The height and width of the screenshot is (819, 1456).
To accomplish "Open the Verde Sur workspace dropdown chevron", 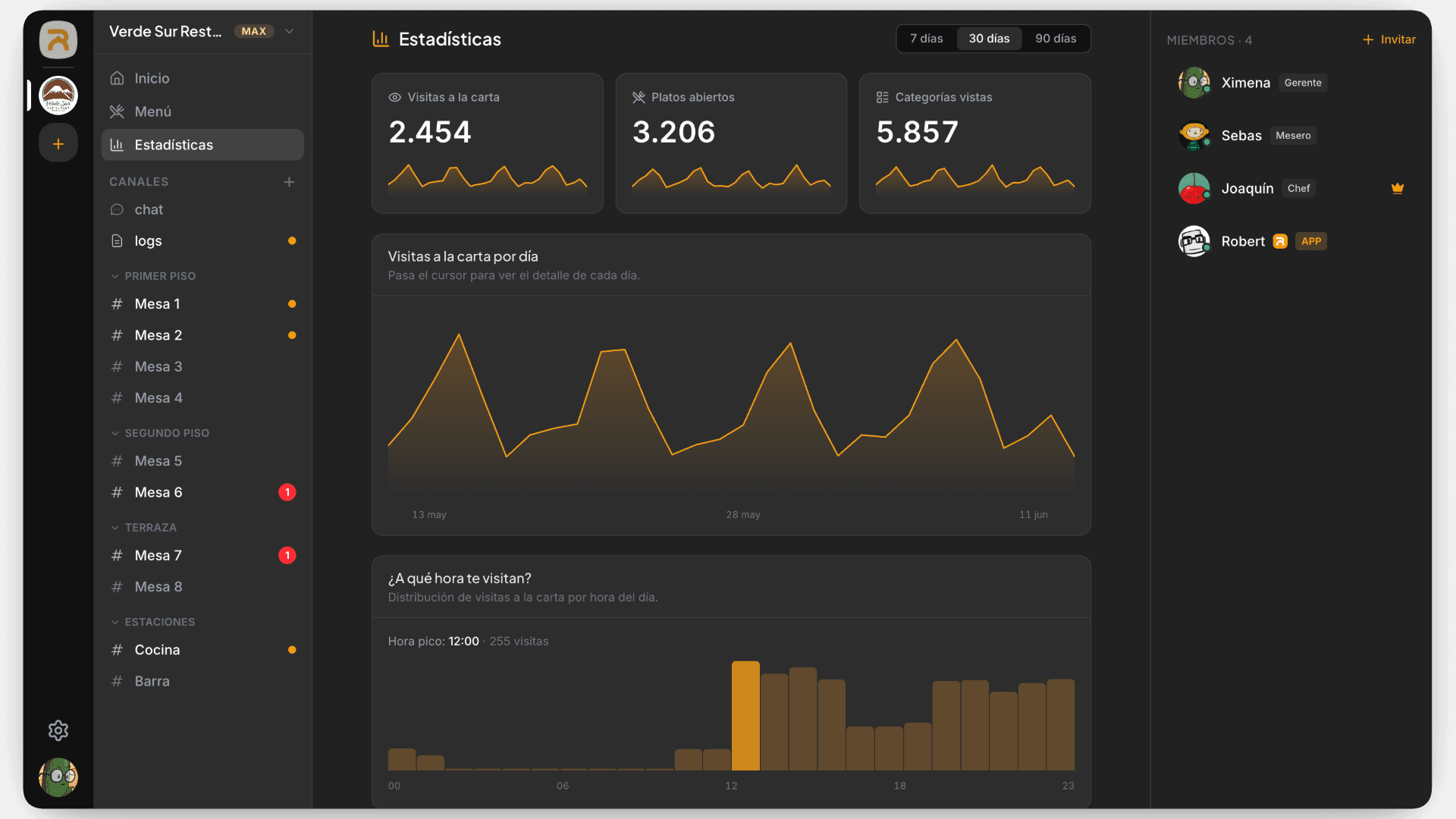I will 289,31.
